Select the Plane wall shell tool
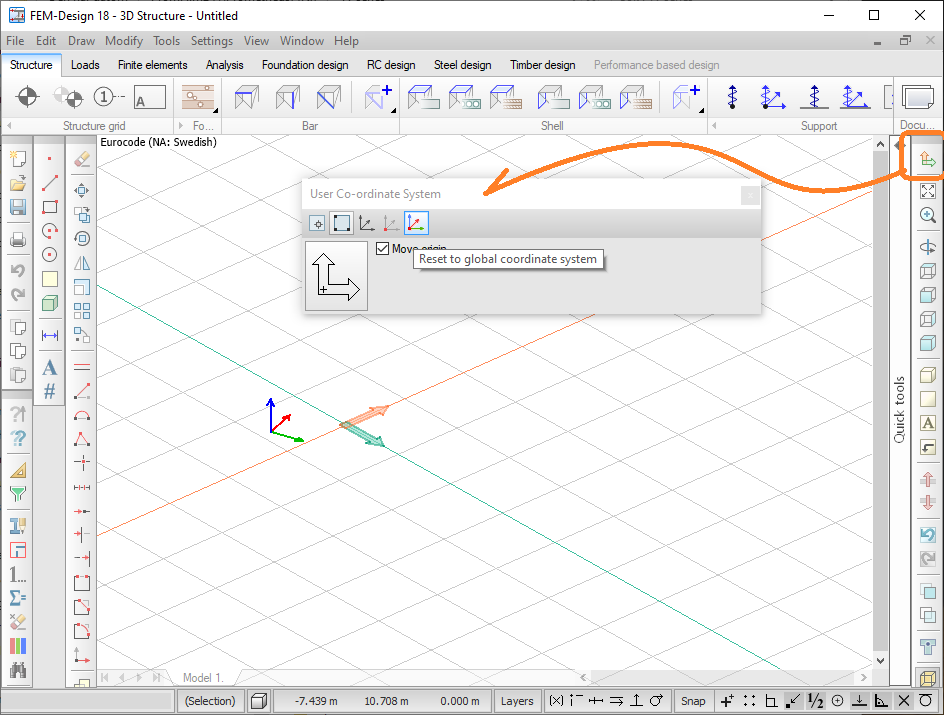The image size is (944, 715). [552, 97]
